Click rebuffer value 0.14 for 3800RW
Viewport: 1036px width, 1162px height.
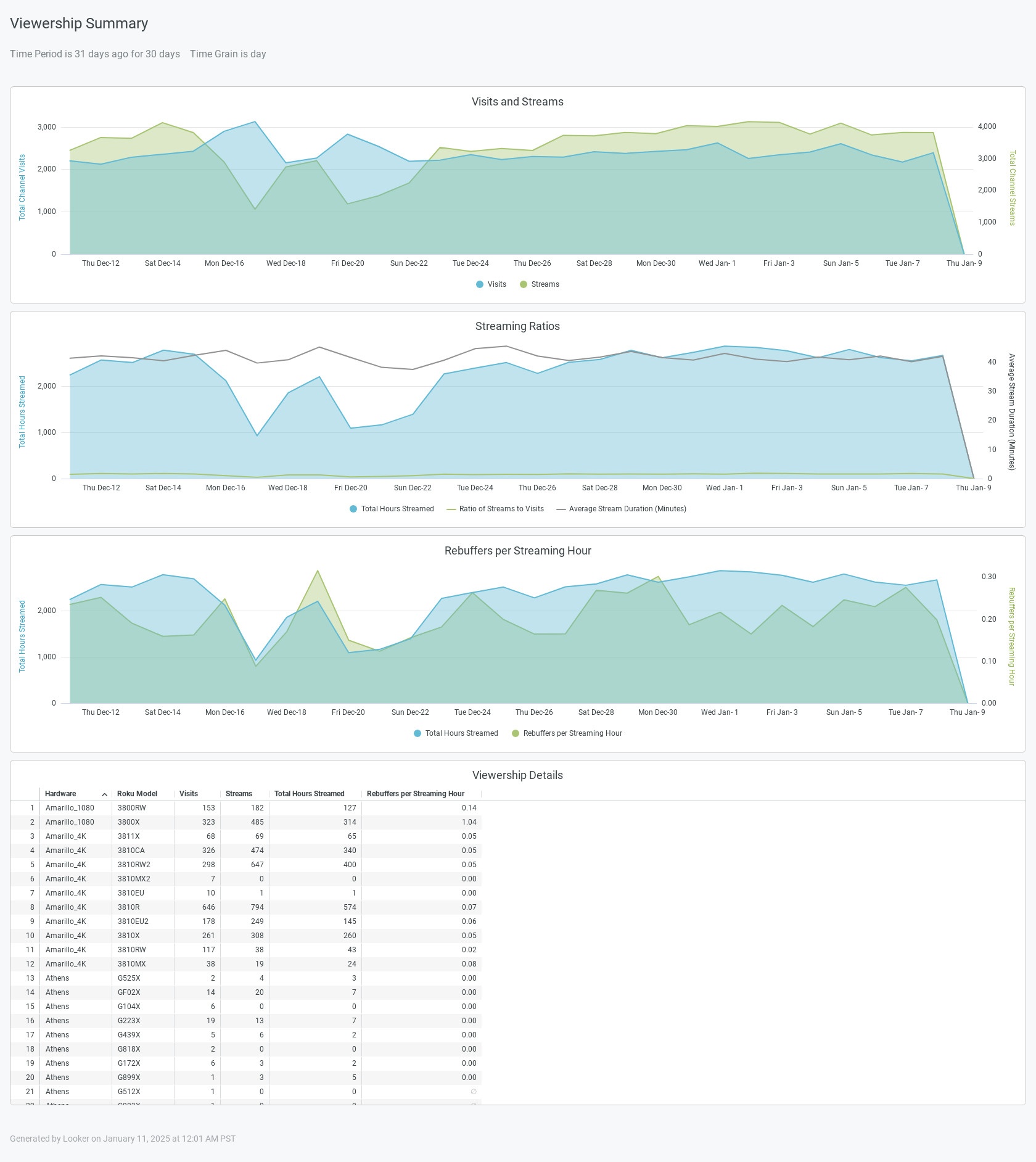click(x=469, y=808)
